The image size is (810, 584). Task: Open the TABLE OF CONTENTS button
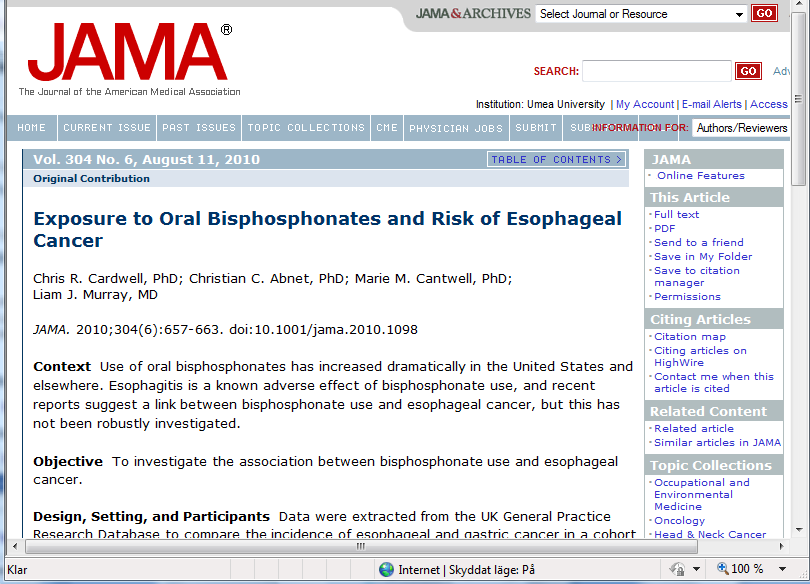[556, 160]
